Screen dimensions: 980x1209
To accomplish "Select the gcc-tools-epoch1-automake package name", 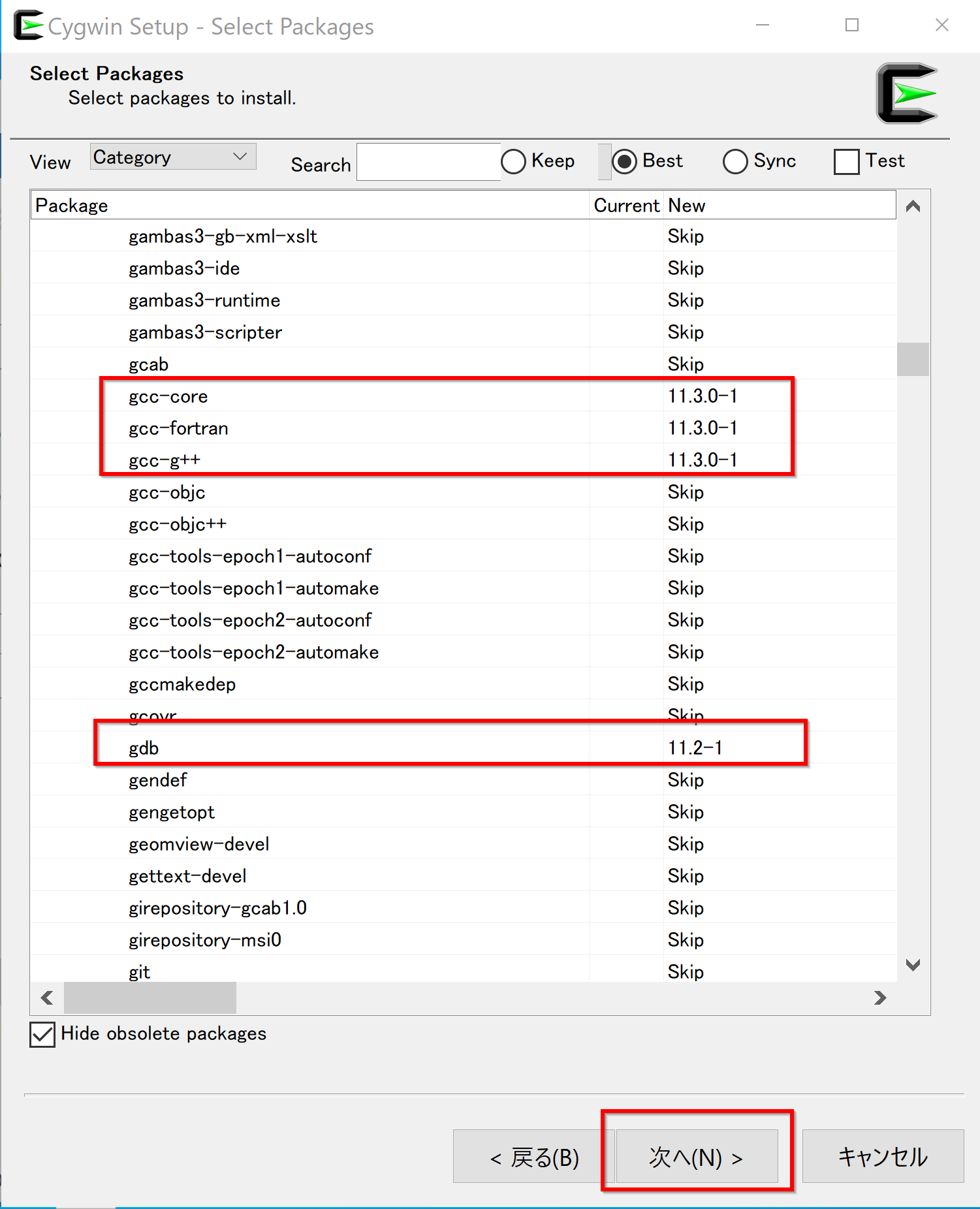I will (x=253, y=588).
